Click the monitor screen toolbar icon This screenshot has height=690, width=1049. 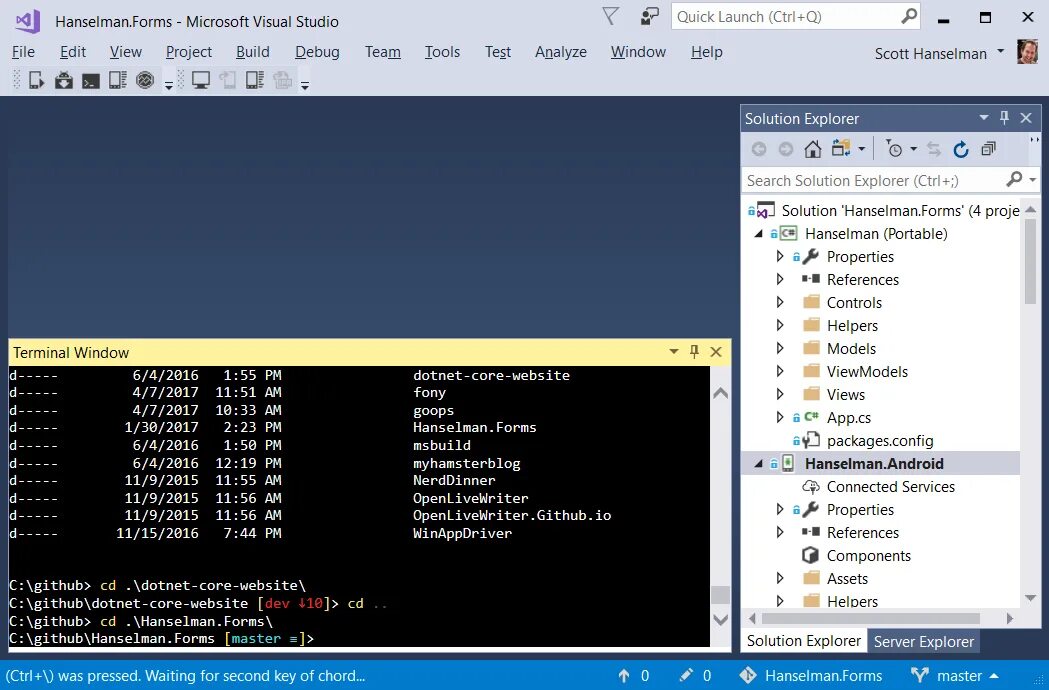point(200,80)
